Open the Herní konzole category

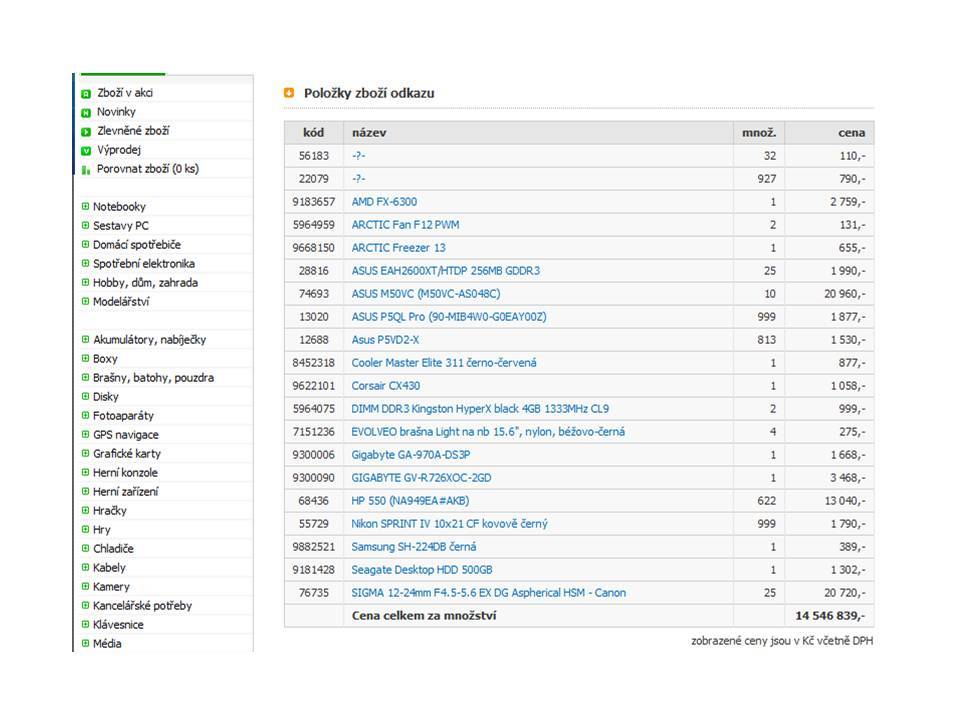(125, 473)
